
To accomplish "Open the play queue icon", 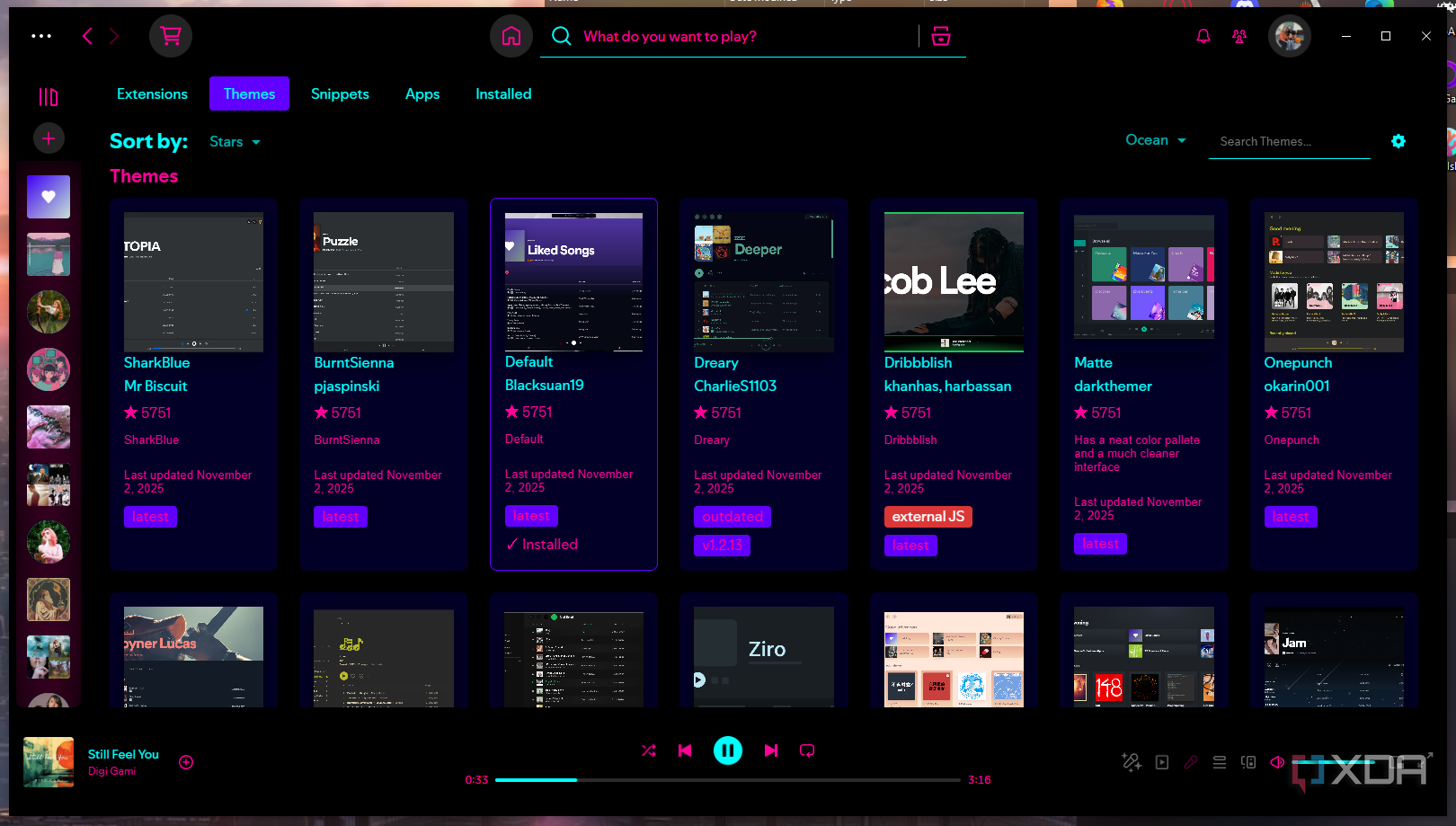I will pos(1220,762).
